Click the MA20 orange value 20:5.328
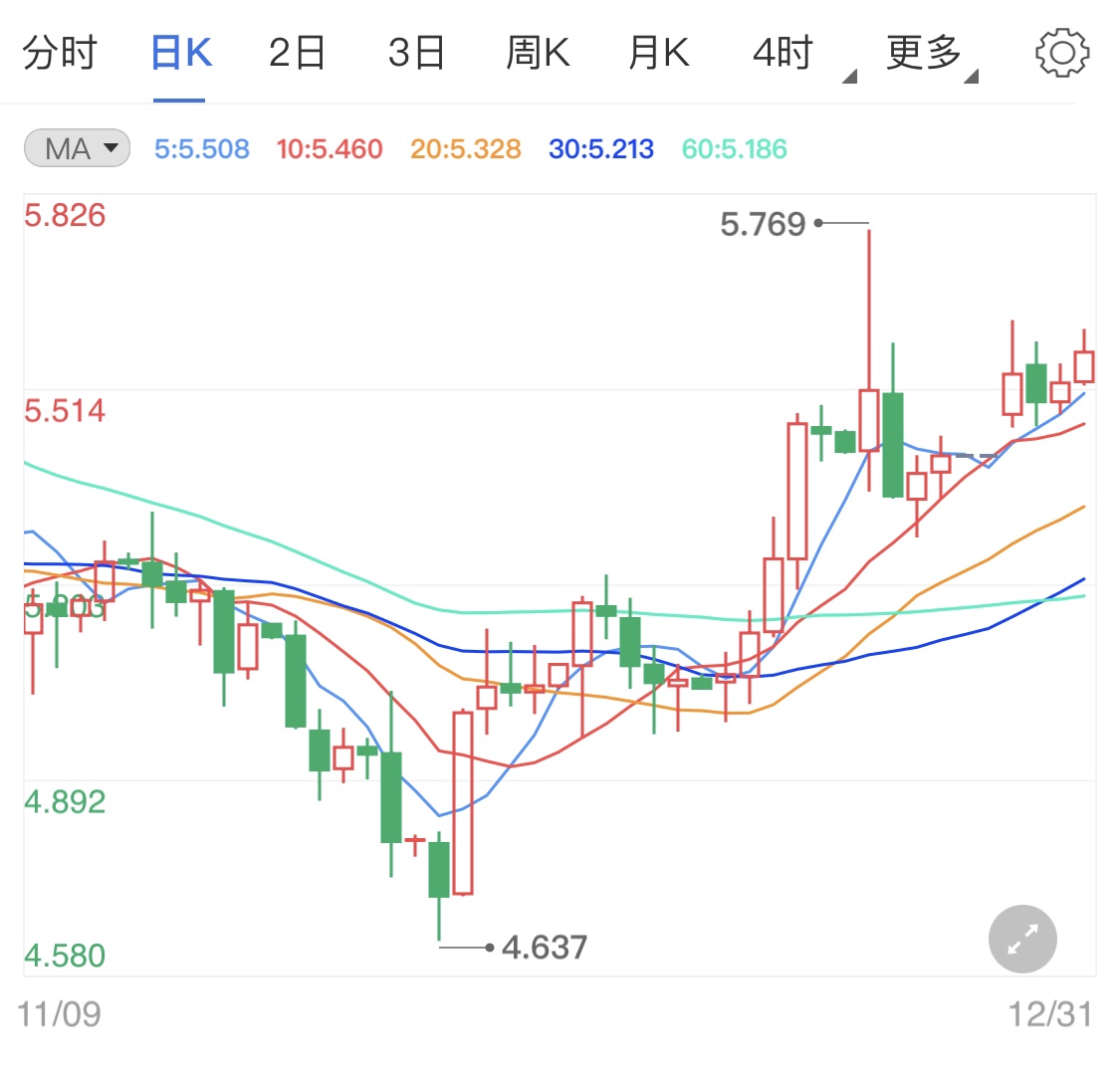 [465, 147]
